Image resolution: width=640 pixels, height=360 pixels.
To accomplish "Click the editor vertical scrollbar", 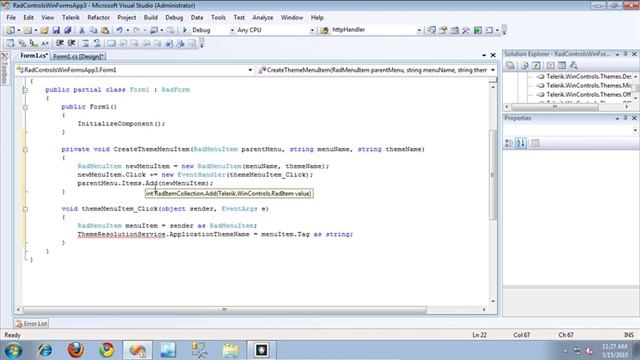I will click(x=493, y=175).
